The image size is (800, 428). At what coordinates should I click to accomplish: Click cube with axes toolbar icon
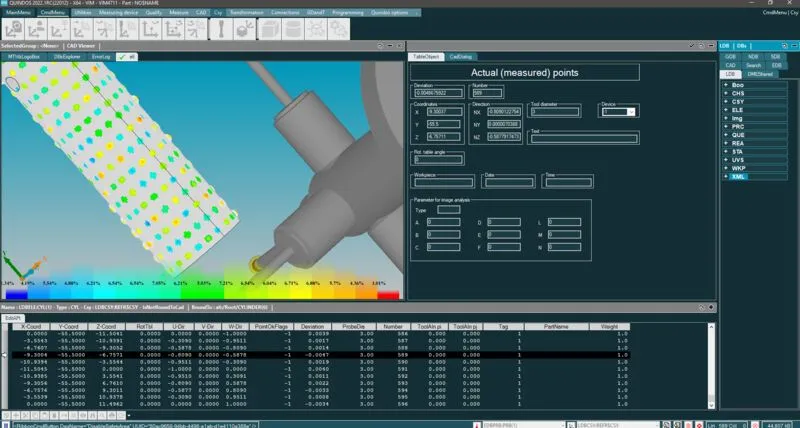pyautogui.click(x=244, y=29)
